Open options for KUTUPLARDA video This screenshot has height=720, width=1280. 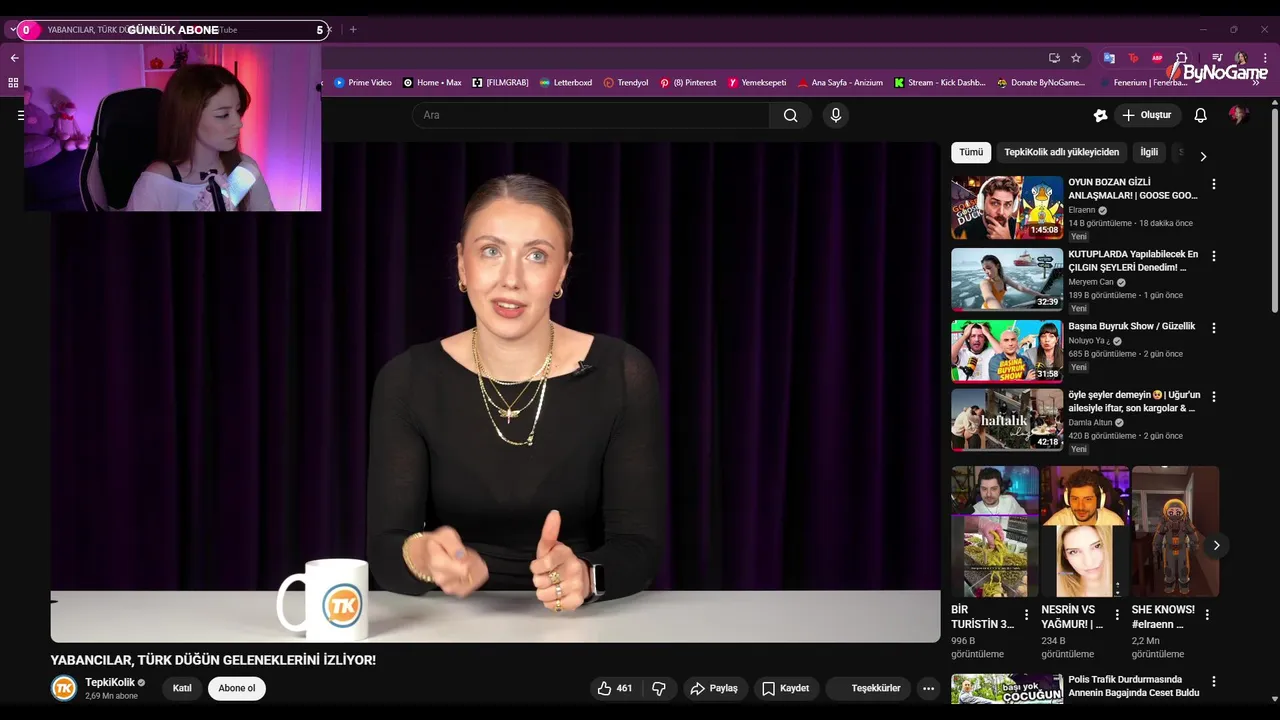pyautogui.click(x=1214, y=256)
